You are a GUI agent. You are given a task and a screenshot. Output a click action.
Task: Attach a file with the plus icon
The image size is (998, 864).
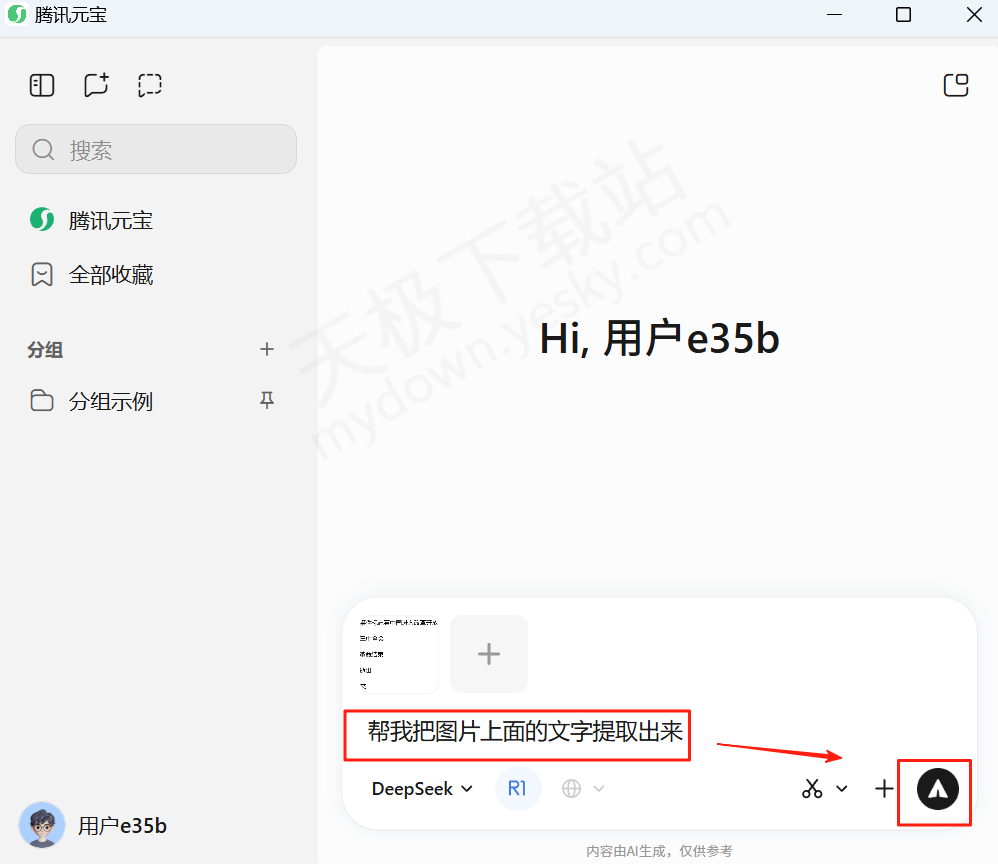pos(884,789)
